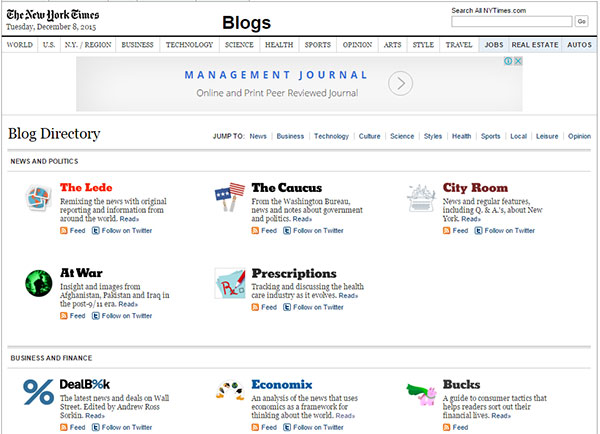Open the At War blog title link
The width and height of the screenshot is (600, 434).
80,273
